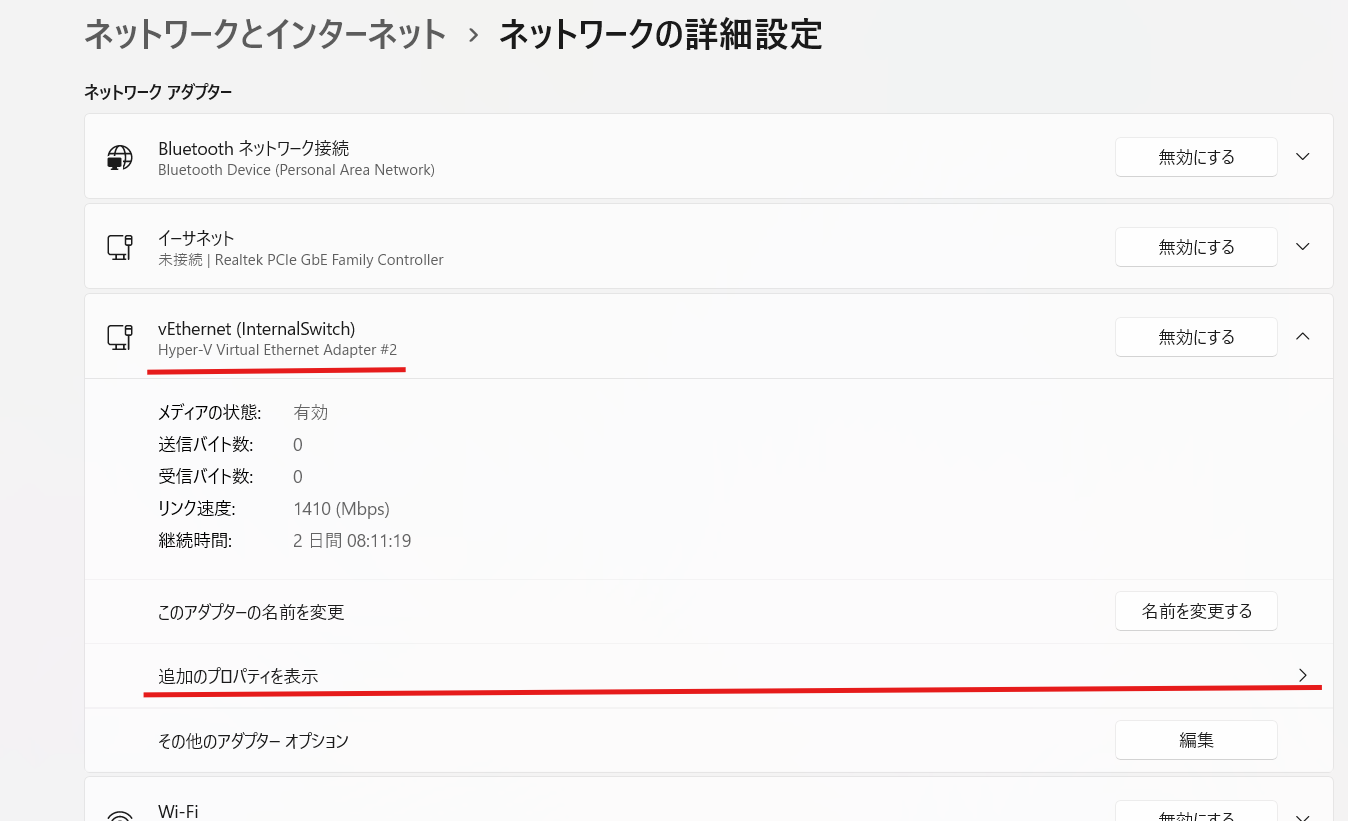Click the Bluetooth Device (Personal Area Network) row
The image size is (1348, 821).
click(296, 169)
